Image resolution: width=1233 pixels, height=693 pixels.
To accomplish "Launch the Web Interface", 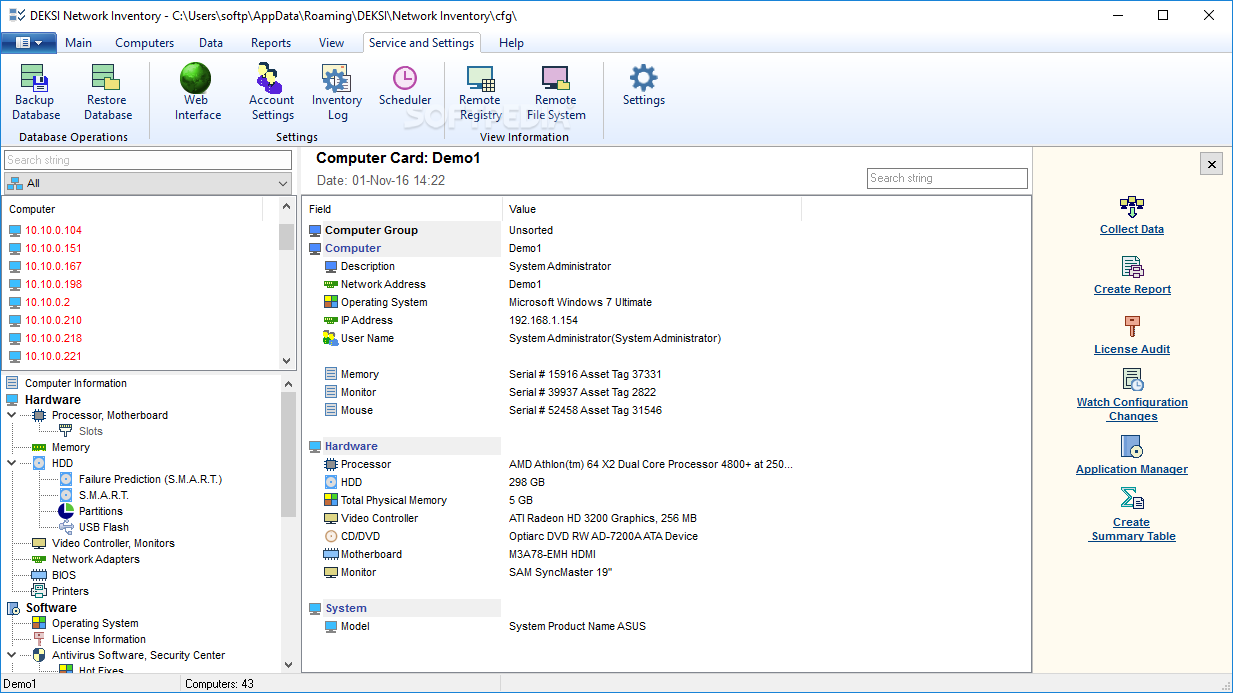I will (197, 92).
